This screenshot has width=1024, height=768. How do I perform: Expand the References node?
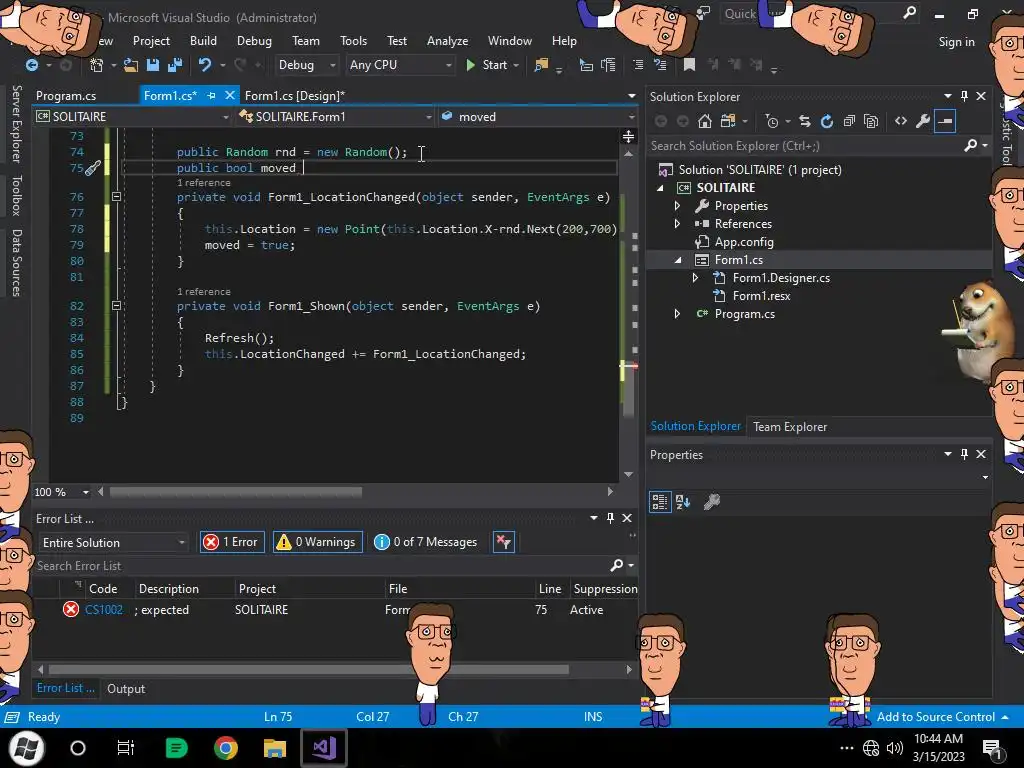(677, 223)
